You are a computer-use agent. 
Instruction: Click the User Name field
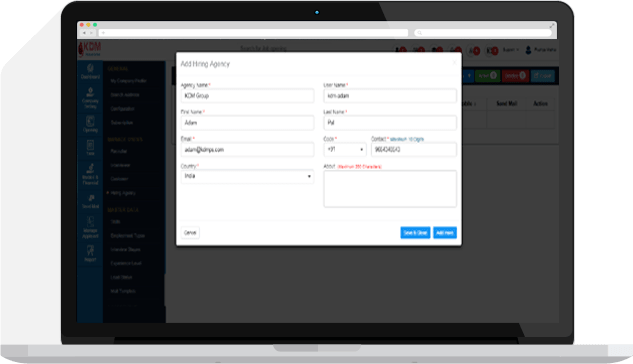(390, 96)
